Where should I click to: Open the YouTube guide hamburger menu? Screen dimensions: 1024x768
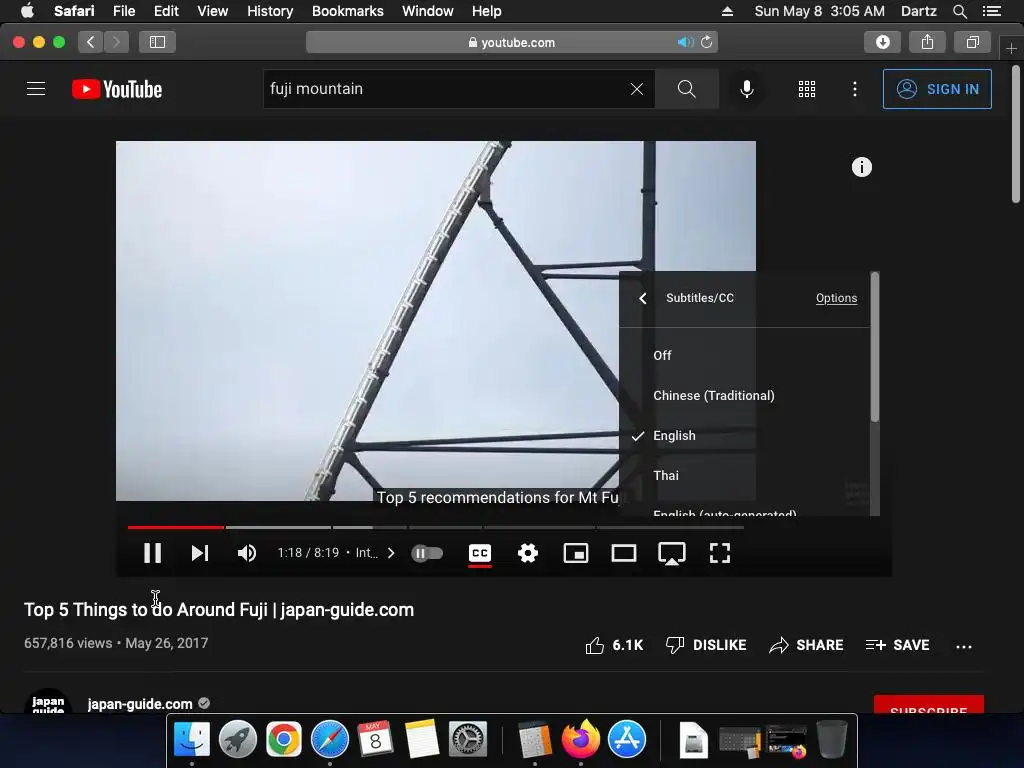[x=36, y=89]
